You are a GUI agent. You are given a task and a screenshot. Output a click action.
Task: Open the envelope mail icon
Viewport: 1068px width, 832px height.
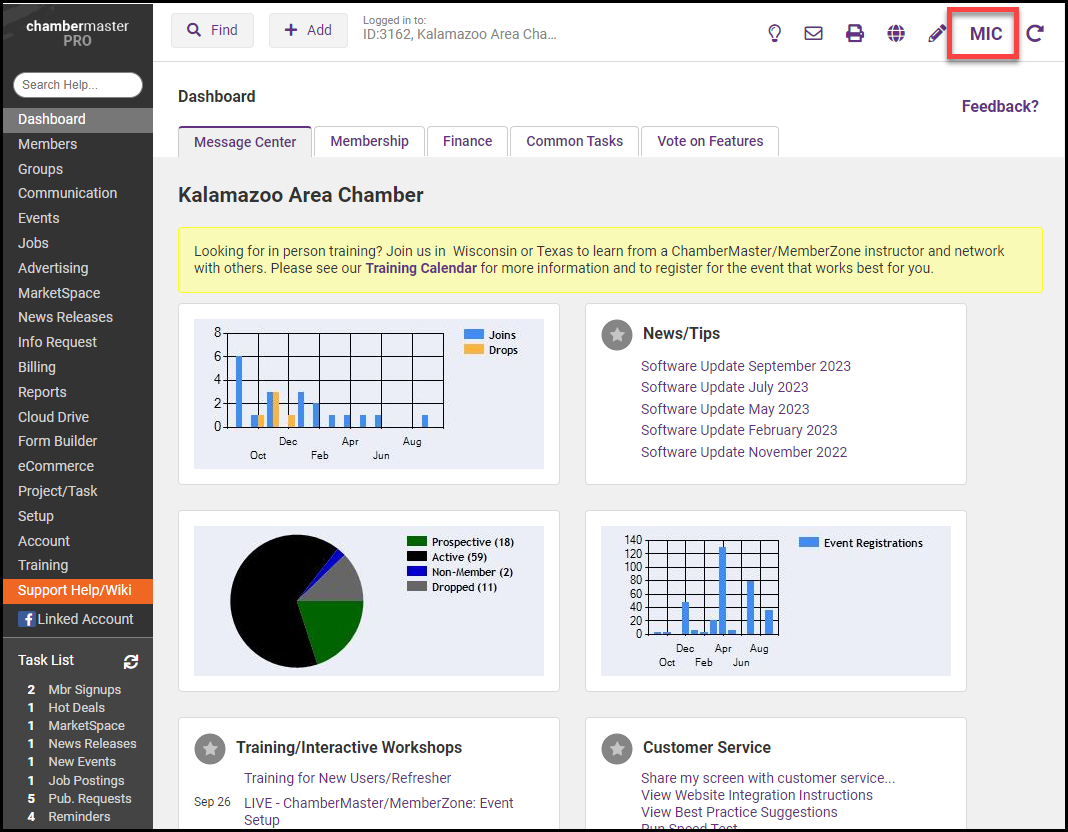(x=813, y=33)
